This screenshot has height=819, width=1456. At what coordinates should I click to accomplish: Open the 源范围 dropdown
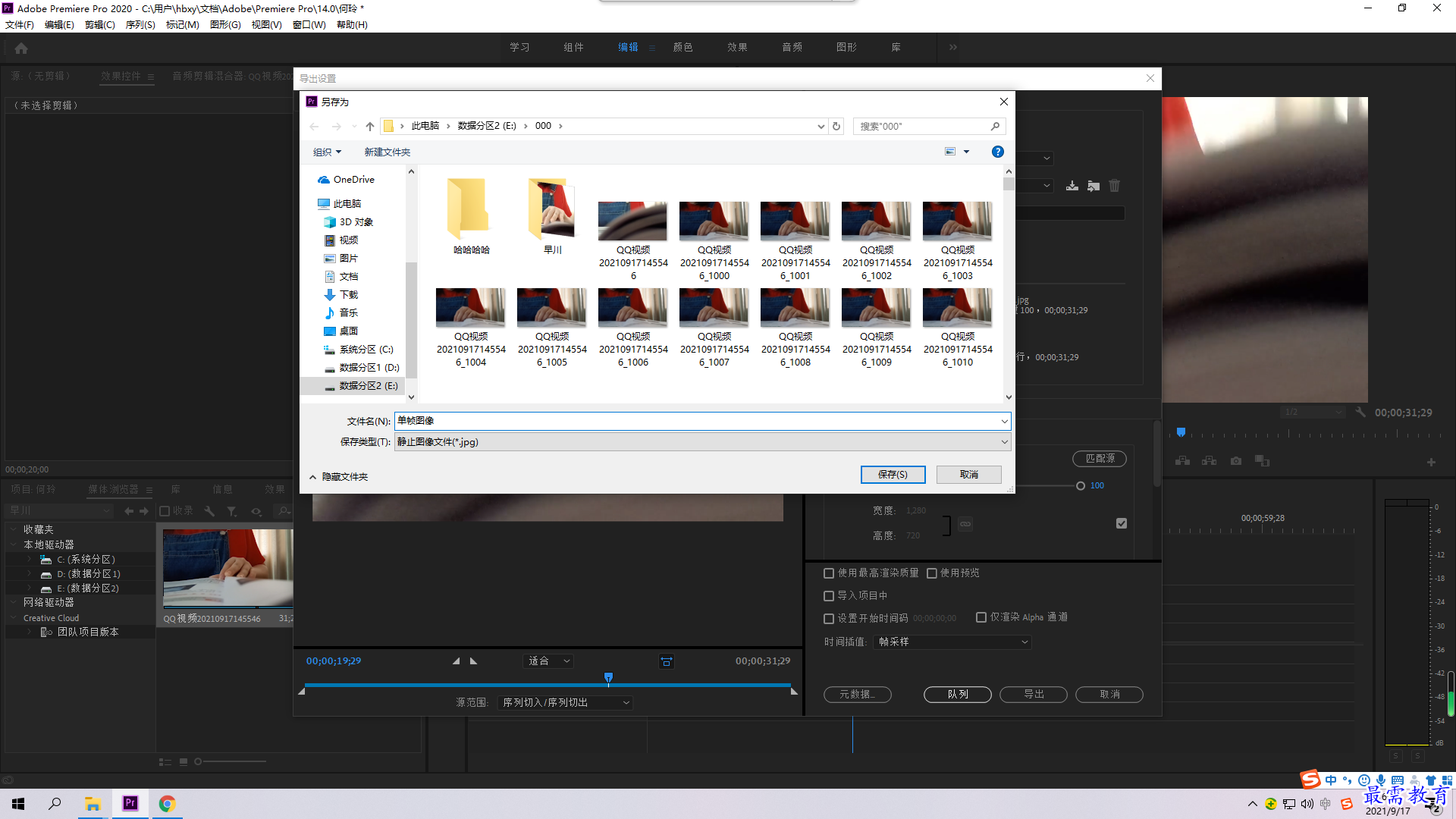(565, 703)
